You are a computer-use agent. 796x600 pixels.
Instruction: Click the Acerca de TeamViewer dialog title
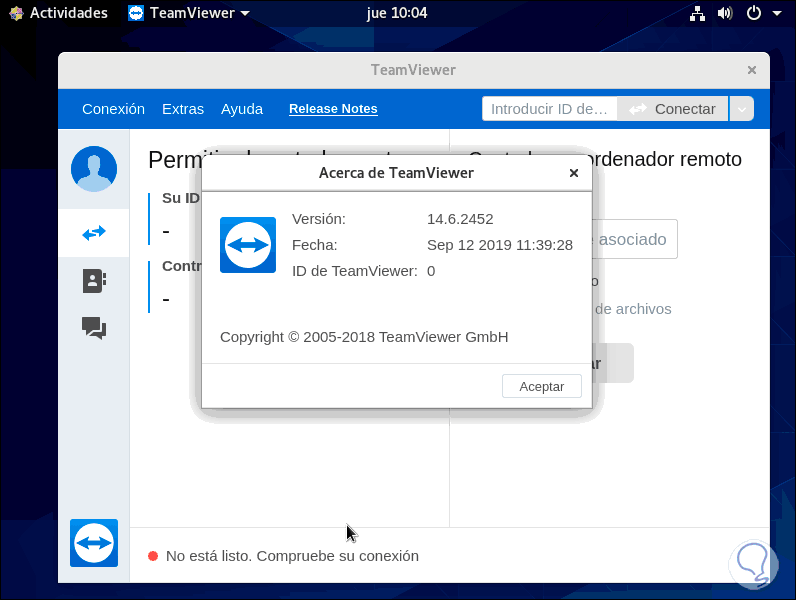(396, 173)
